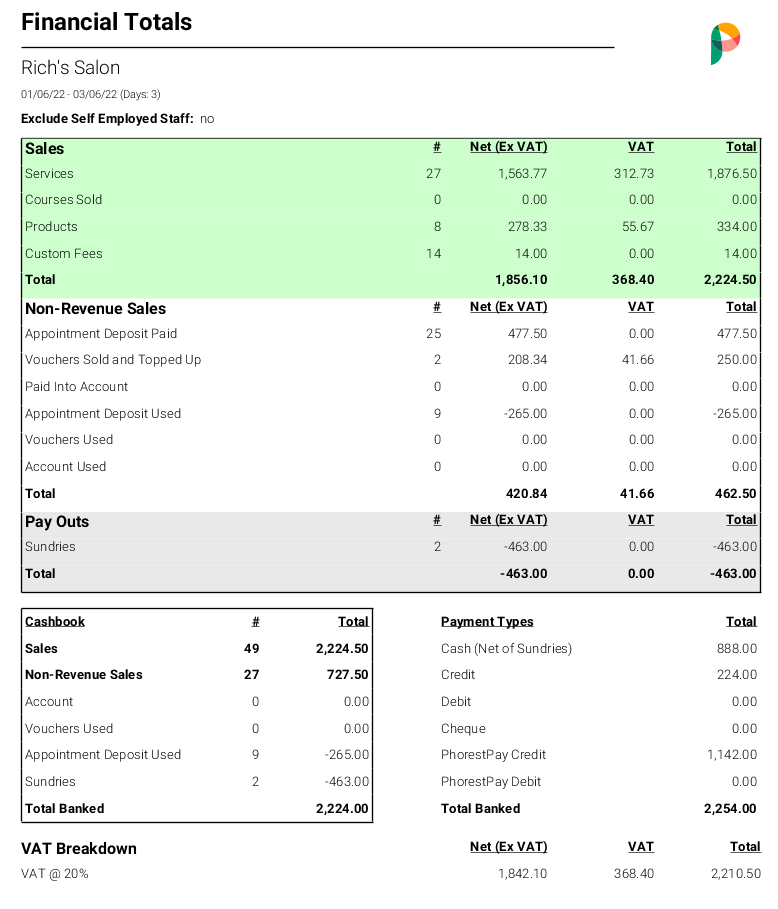Viewport: 778px width, 909px height.
Task: Click the Phorest logo icon
Action: [x=725, y=43]
